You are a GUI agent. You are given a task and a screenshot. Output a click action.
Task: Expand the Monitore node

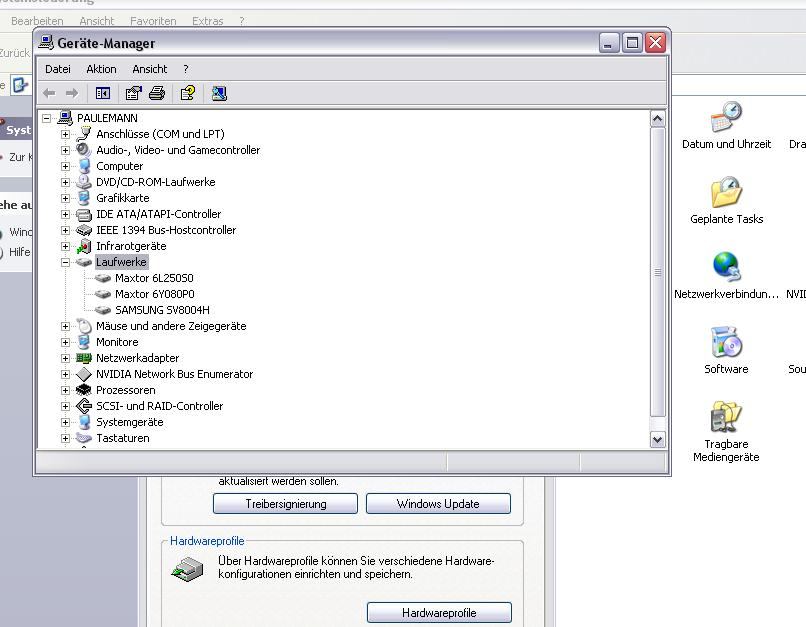point(65,342)
